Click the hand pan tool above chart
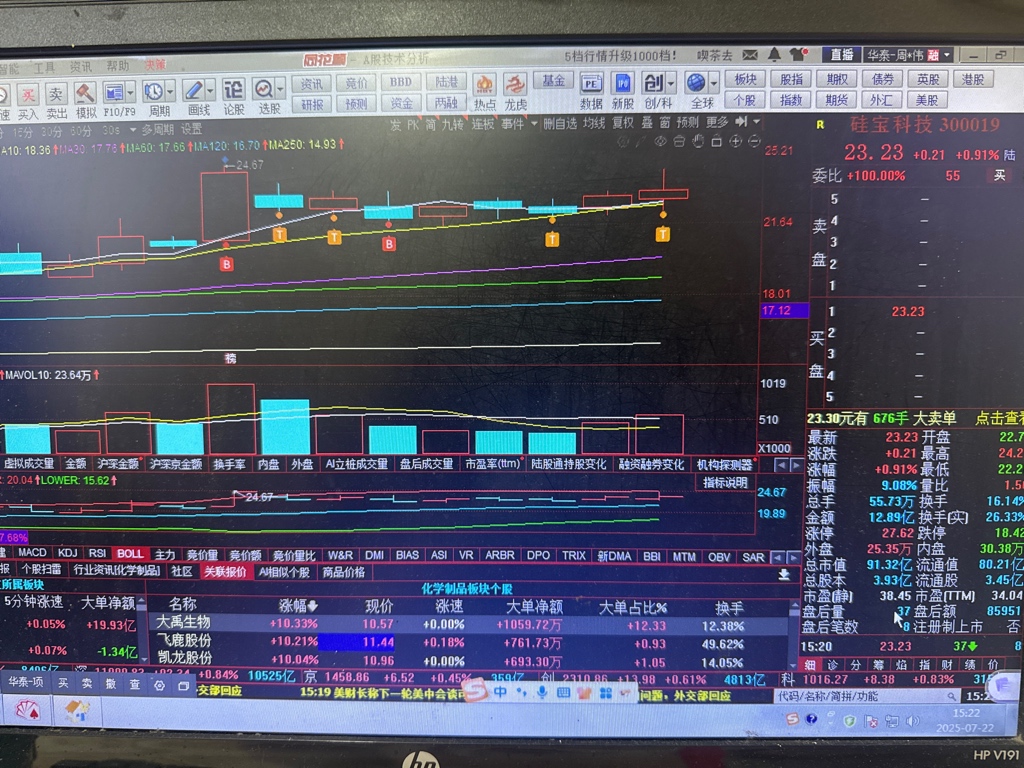 (697, 141)
